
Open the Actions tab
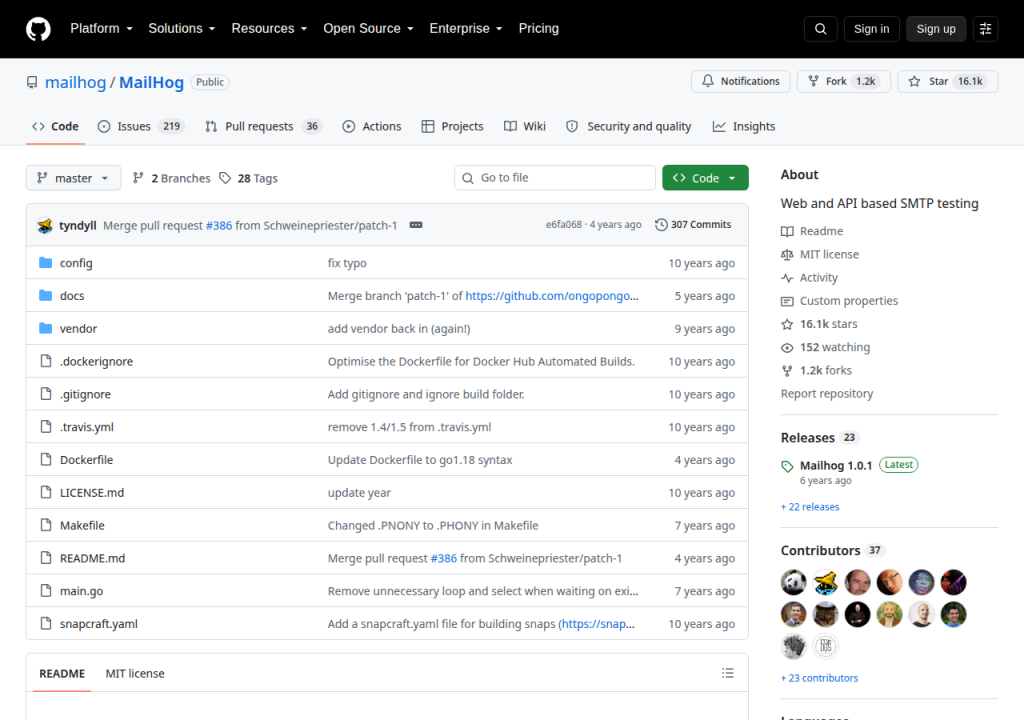(372, 127)
